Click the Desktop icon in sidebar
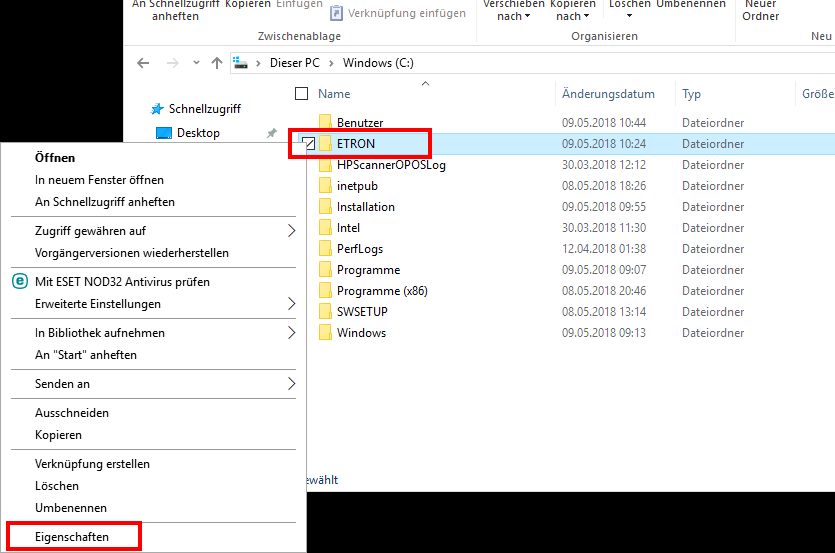This screenshot has height=553, width=835. (x=163, y=133)
